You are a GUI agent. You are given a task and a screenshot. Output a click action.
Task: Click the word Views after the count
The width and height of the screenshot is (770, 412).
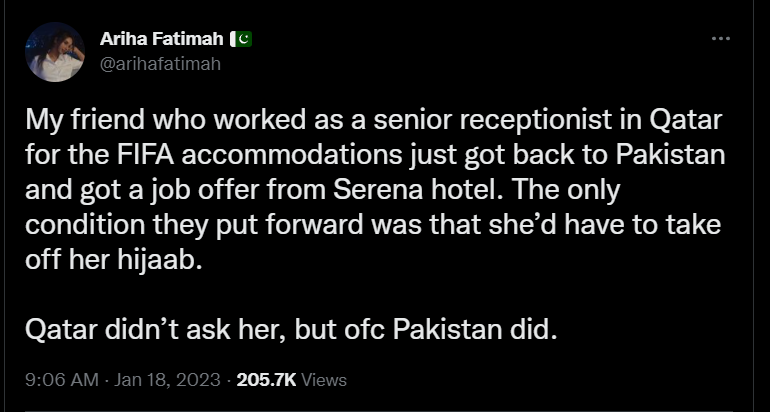click(x=324, y=380)
